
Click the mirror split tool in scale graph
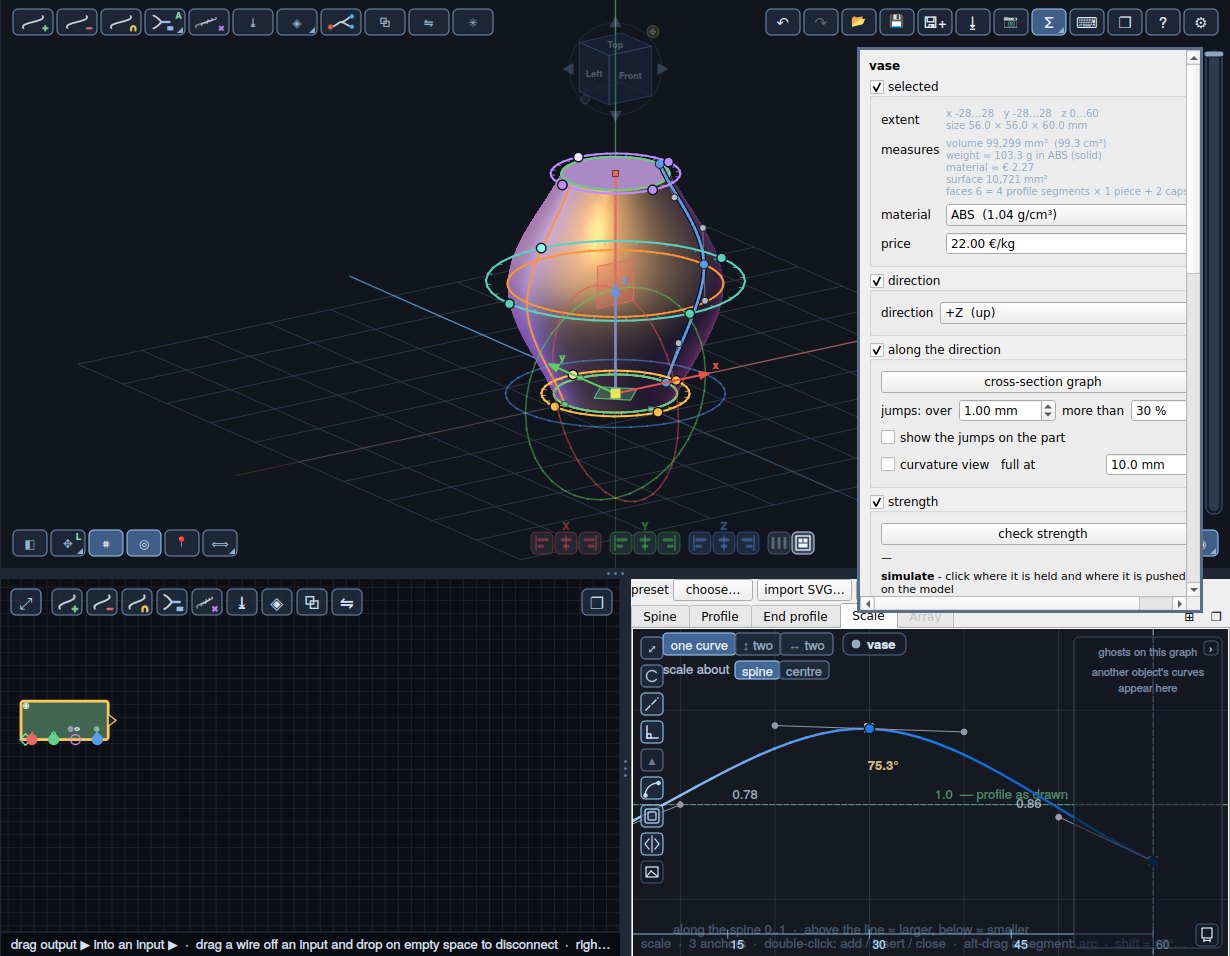(x=652, y=844)
